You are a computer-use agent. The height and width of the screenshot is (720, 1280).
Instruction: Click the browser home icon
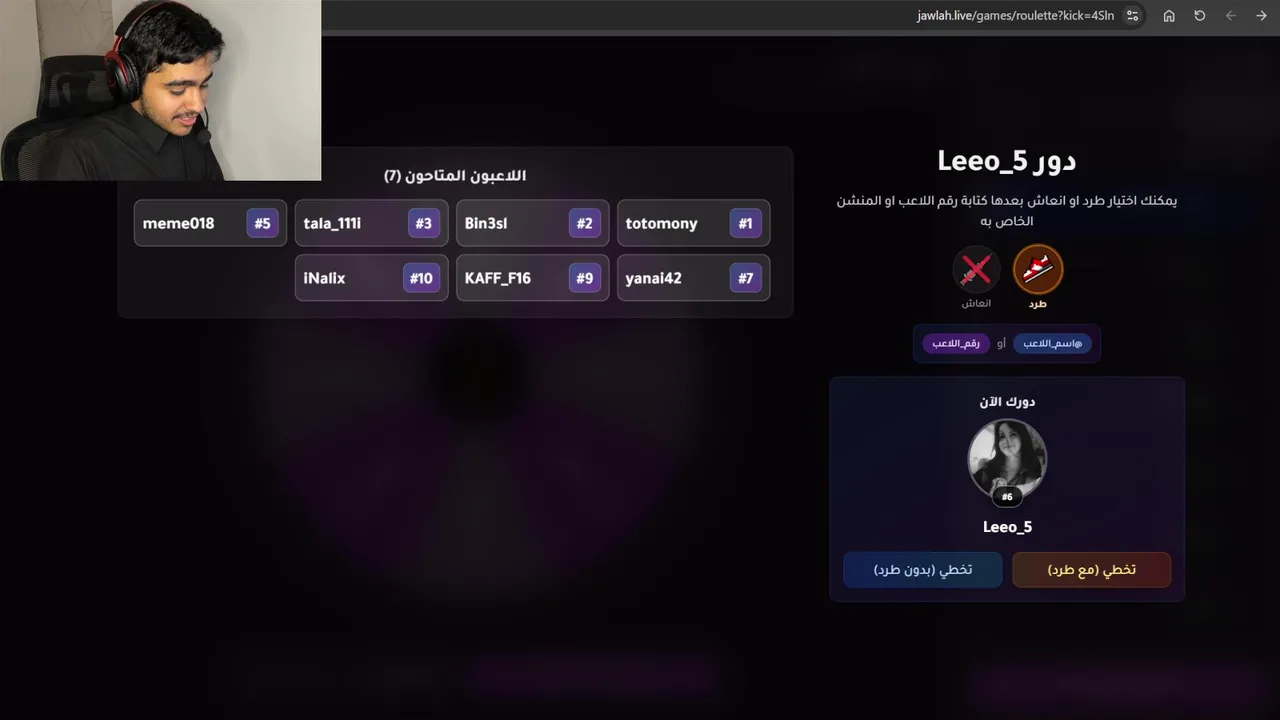(1169, 16)
